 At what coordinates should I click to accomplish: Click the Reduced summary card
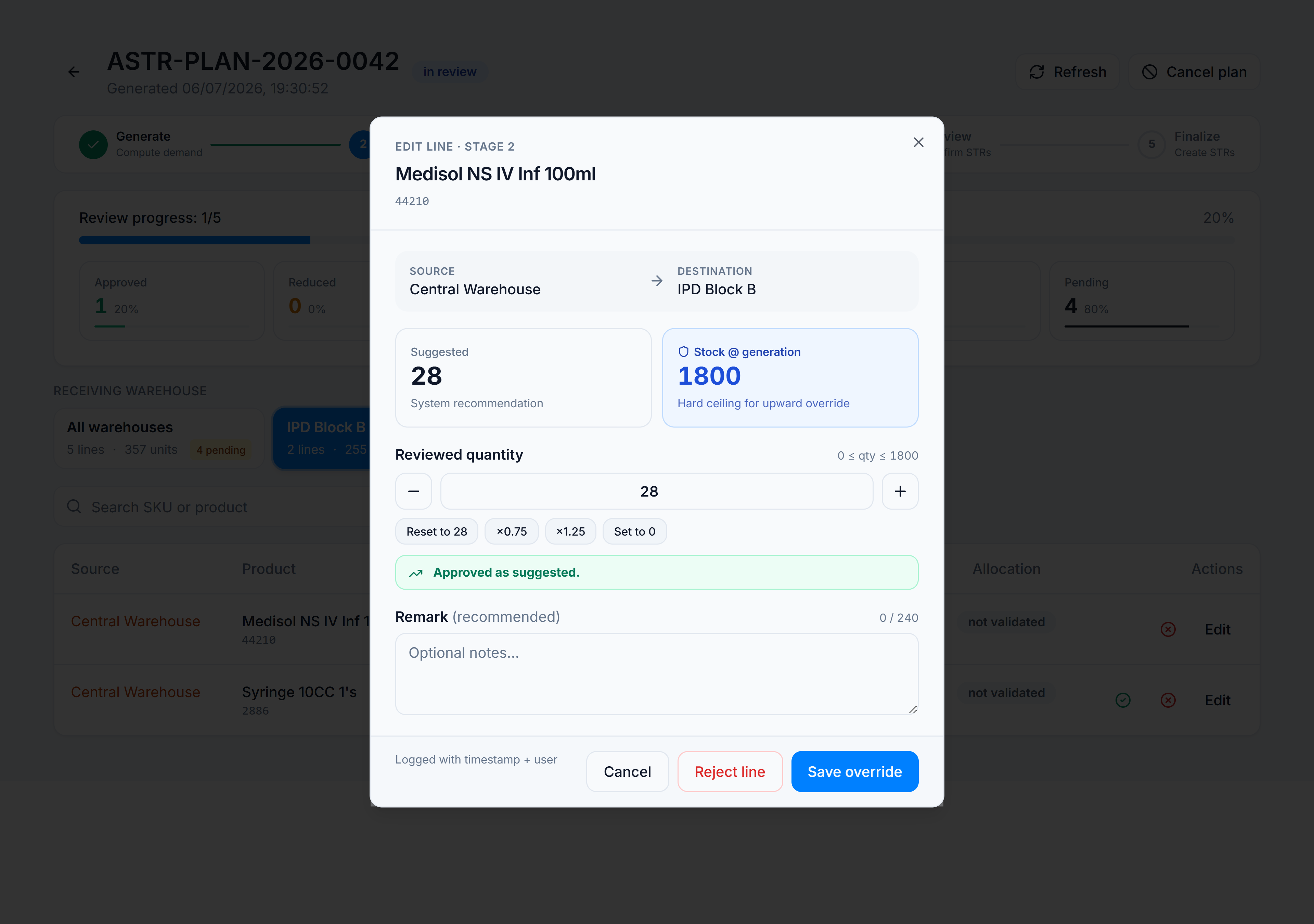point(322,300)
